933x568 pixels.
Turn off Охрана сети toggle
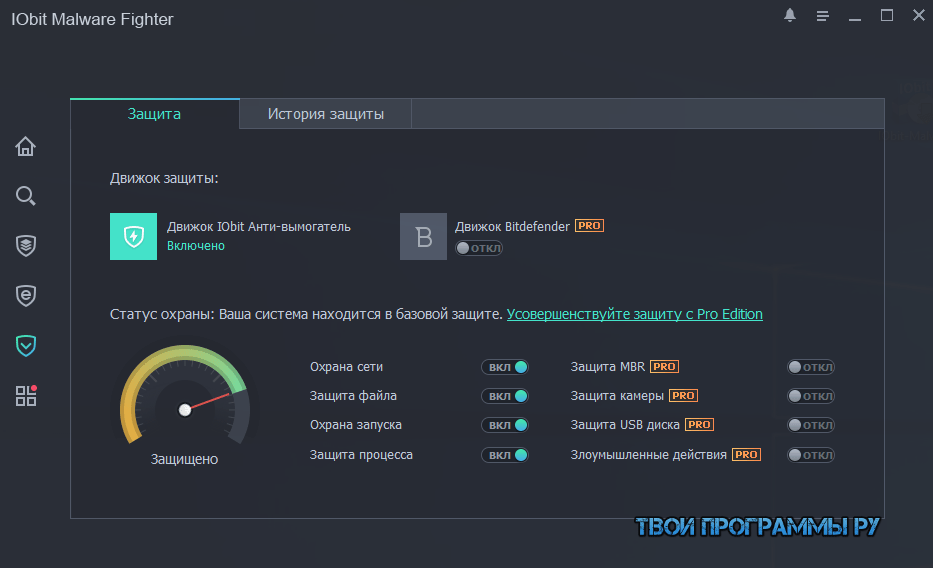tap(505, 367)
